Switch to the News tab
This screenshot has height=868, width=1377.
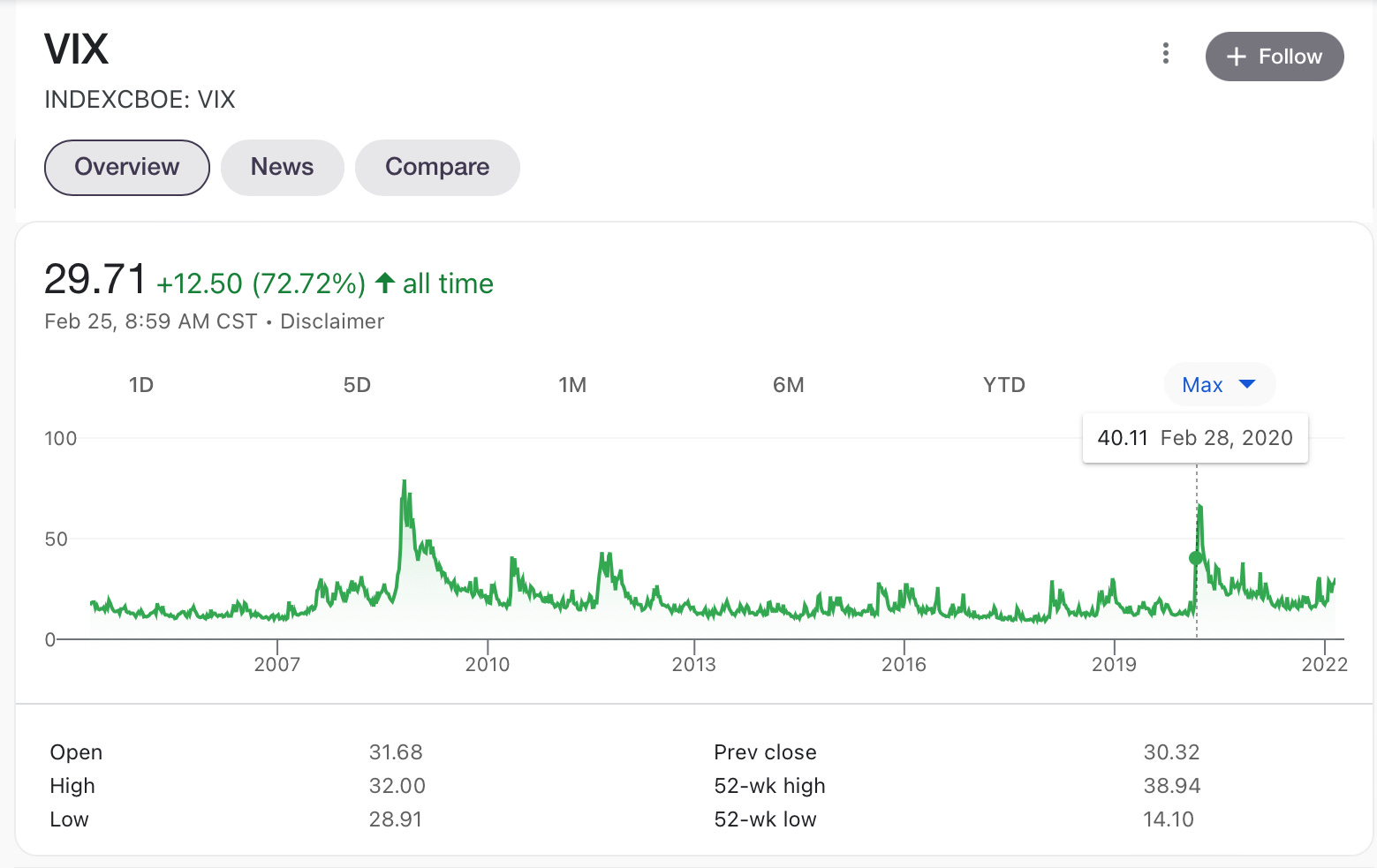click(x=283, y=167)
